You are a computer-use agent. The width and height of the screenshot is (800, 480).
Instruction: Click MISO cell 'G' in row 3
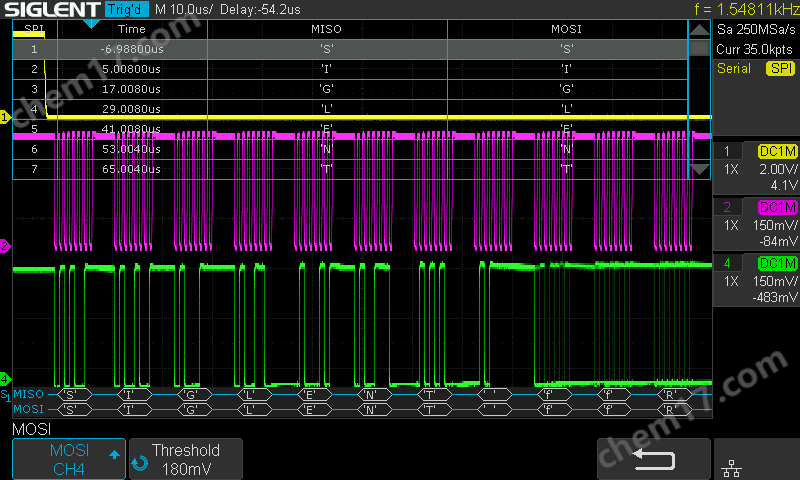pos(327,89)
